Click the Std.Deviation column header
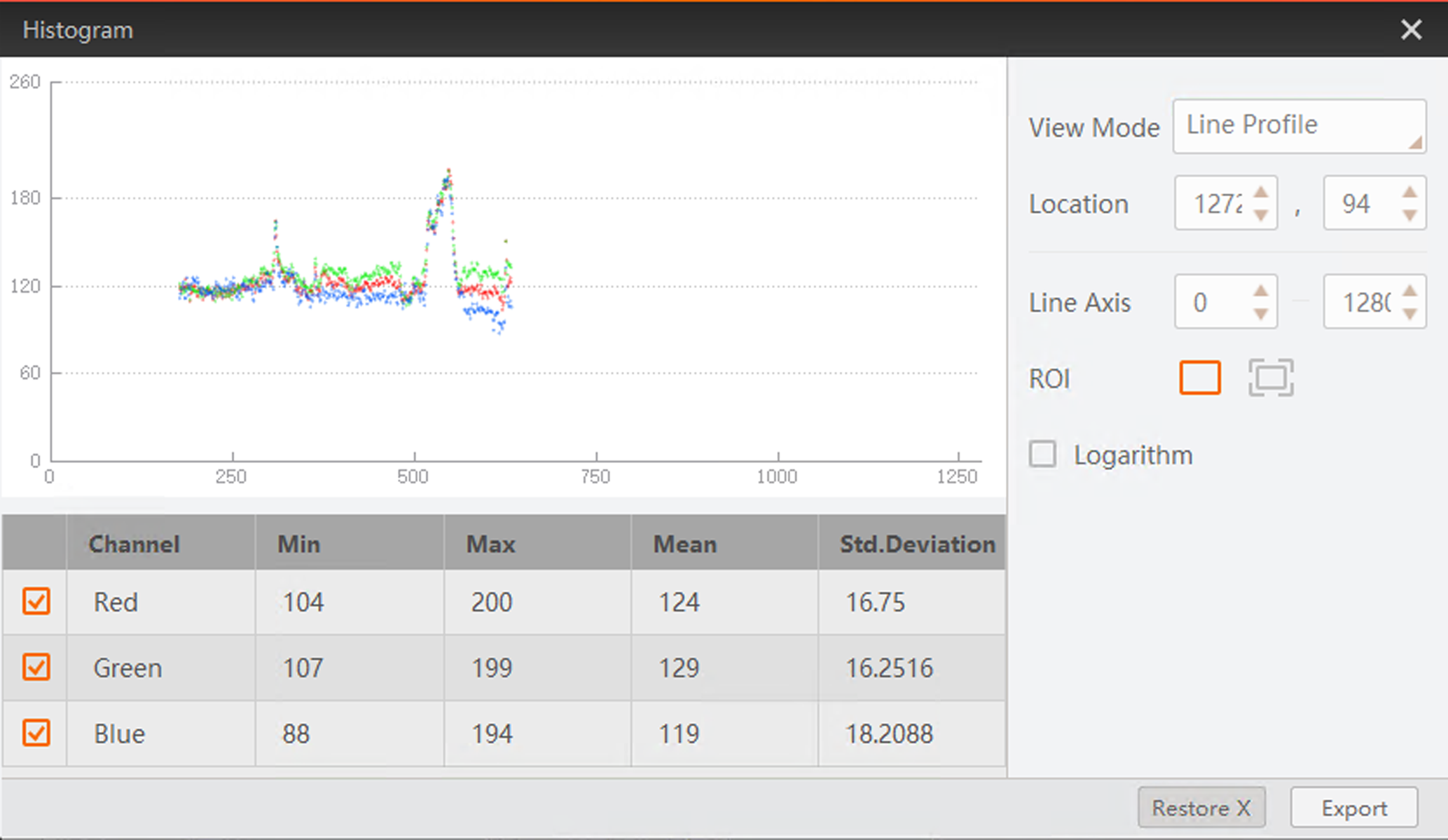Viewport: 1448px width, 840px height. click(x=916, y=544)
